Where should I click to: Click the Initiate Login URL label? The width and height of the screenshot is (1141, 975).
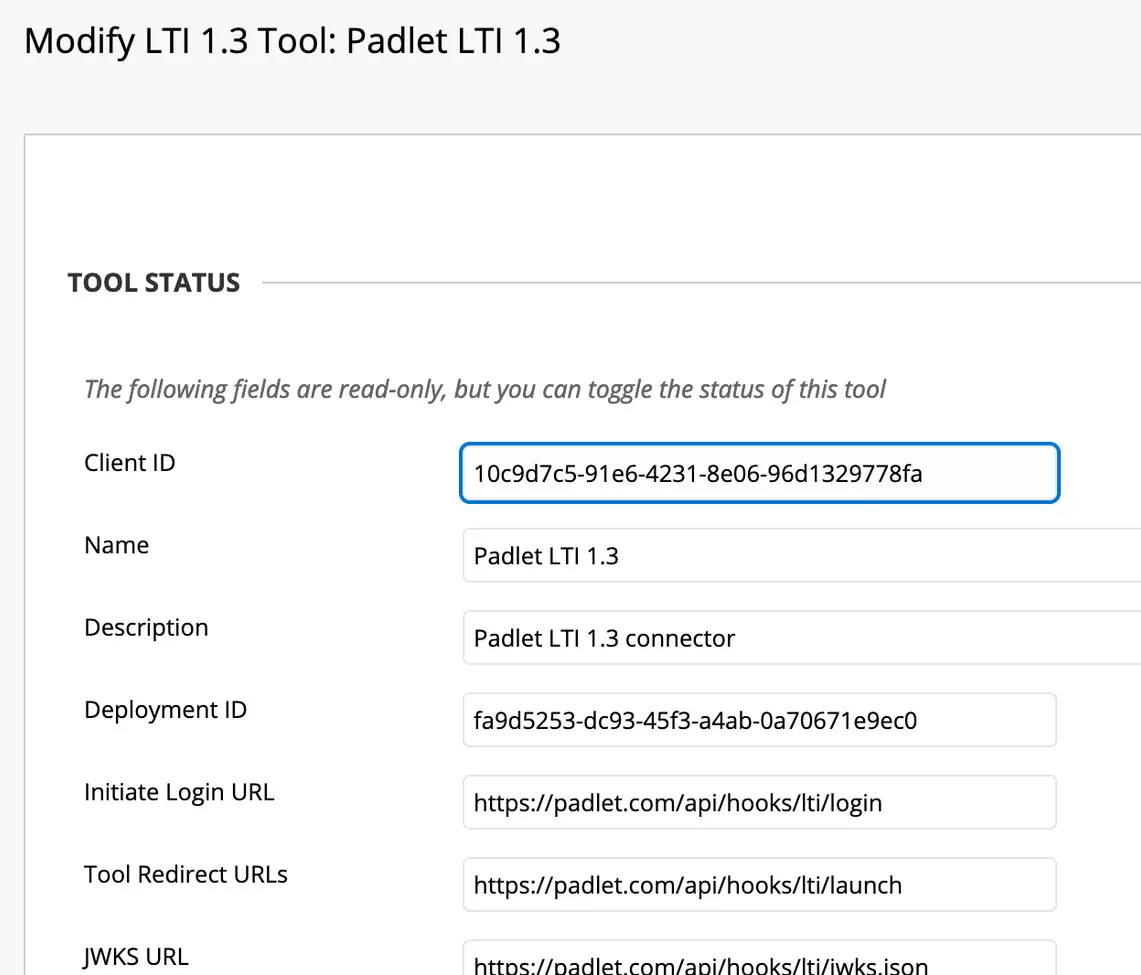pos(179,792)
